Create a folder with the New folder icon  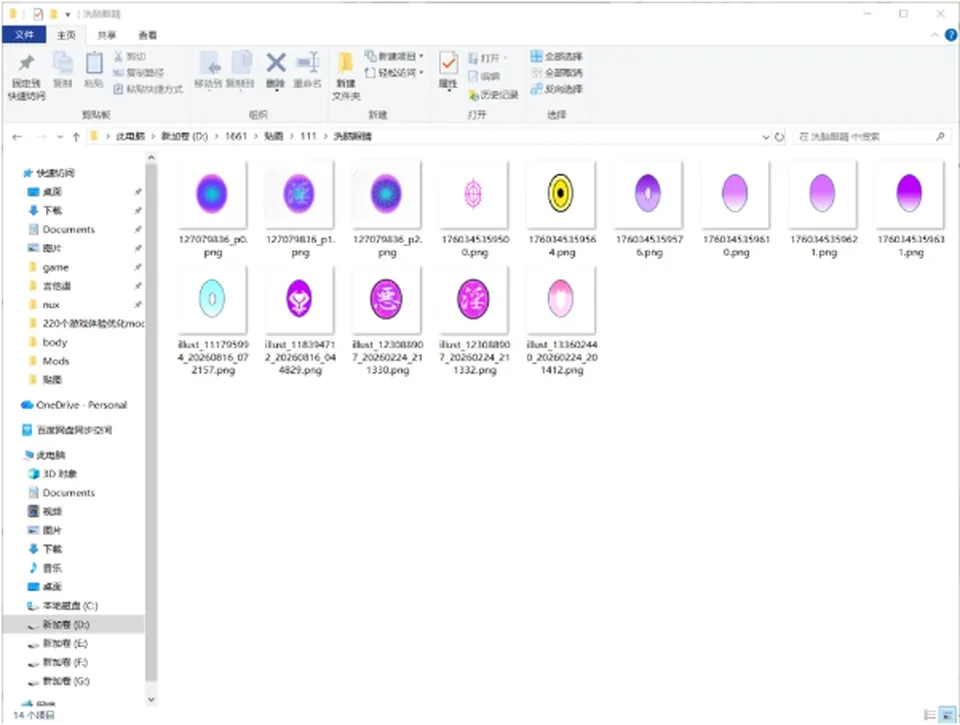tap(346, 63)
